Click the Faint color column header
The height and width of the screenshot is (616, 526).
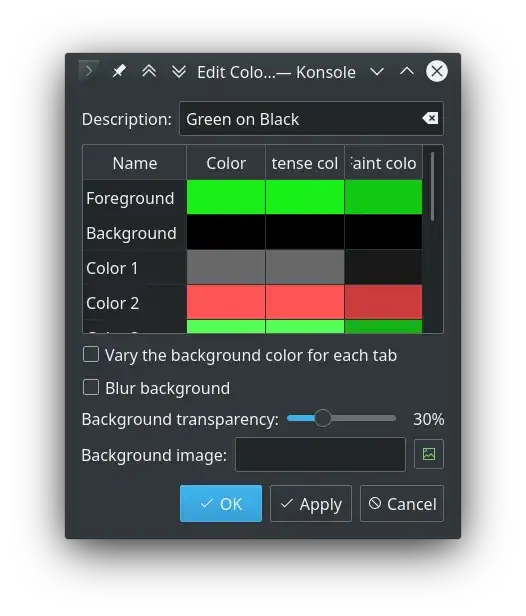click(383, 163)
